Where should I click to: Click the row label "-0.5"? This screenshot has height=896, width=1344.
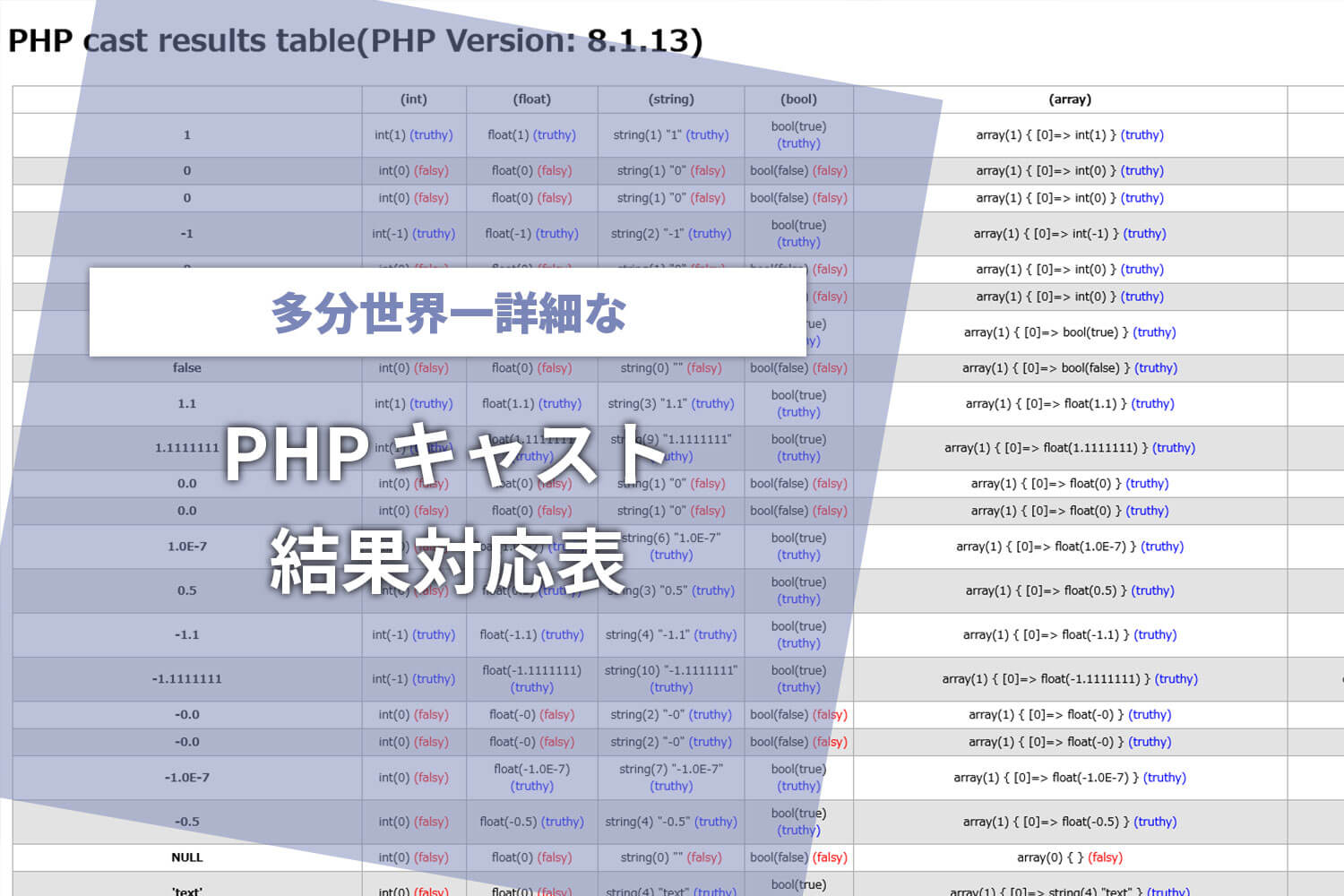187,822
